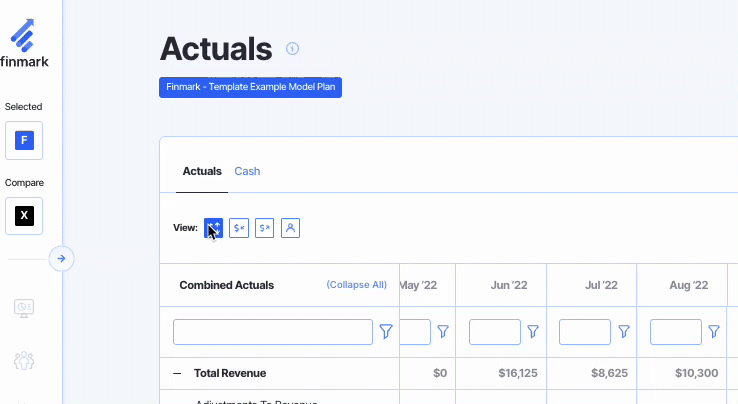Toggle the combined arrows view button
This screenshot has width=738, height=404.
[x=213, y=228]
